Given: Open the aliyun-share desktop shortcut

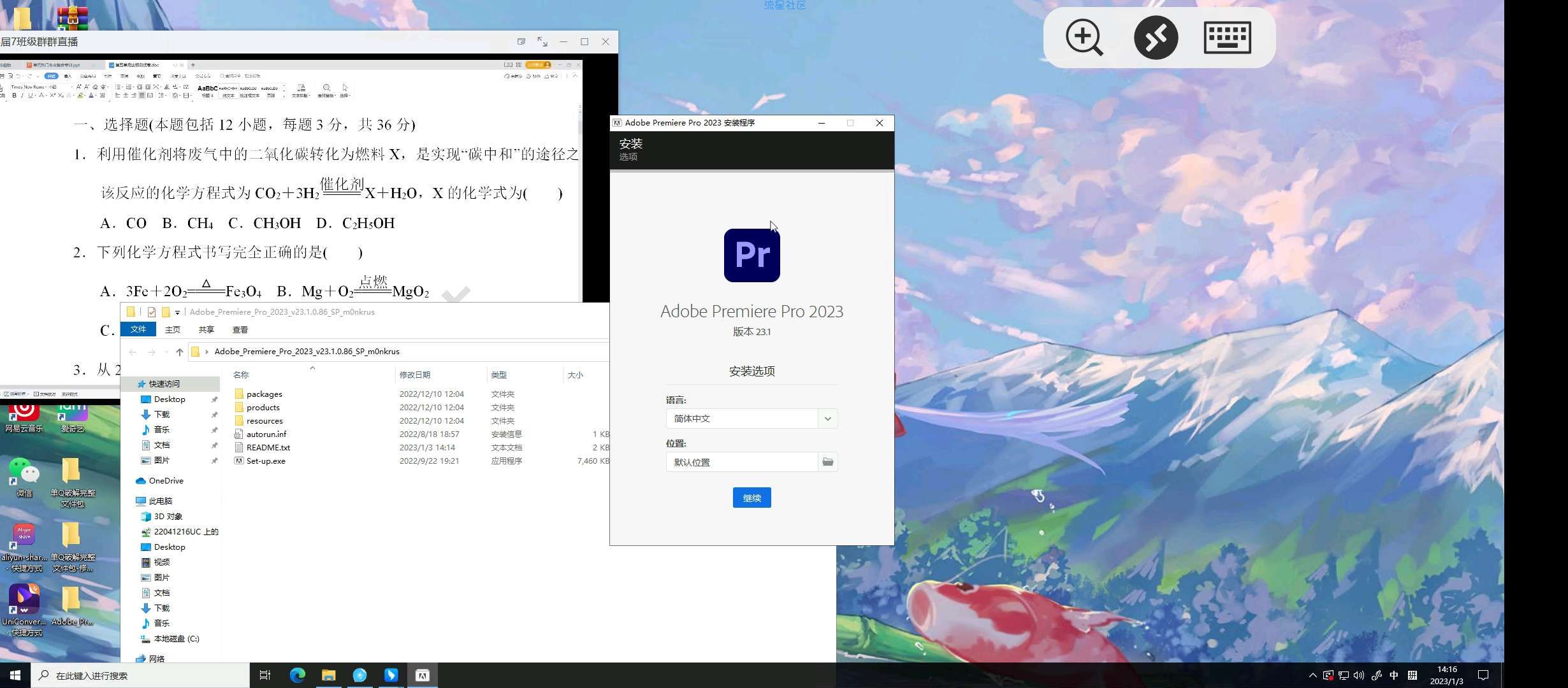Looking at the screenshot, I should 24,547.
